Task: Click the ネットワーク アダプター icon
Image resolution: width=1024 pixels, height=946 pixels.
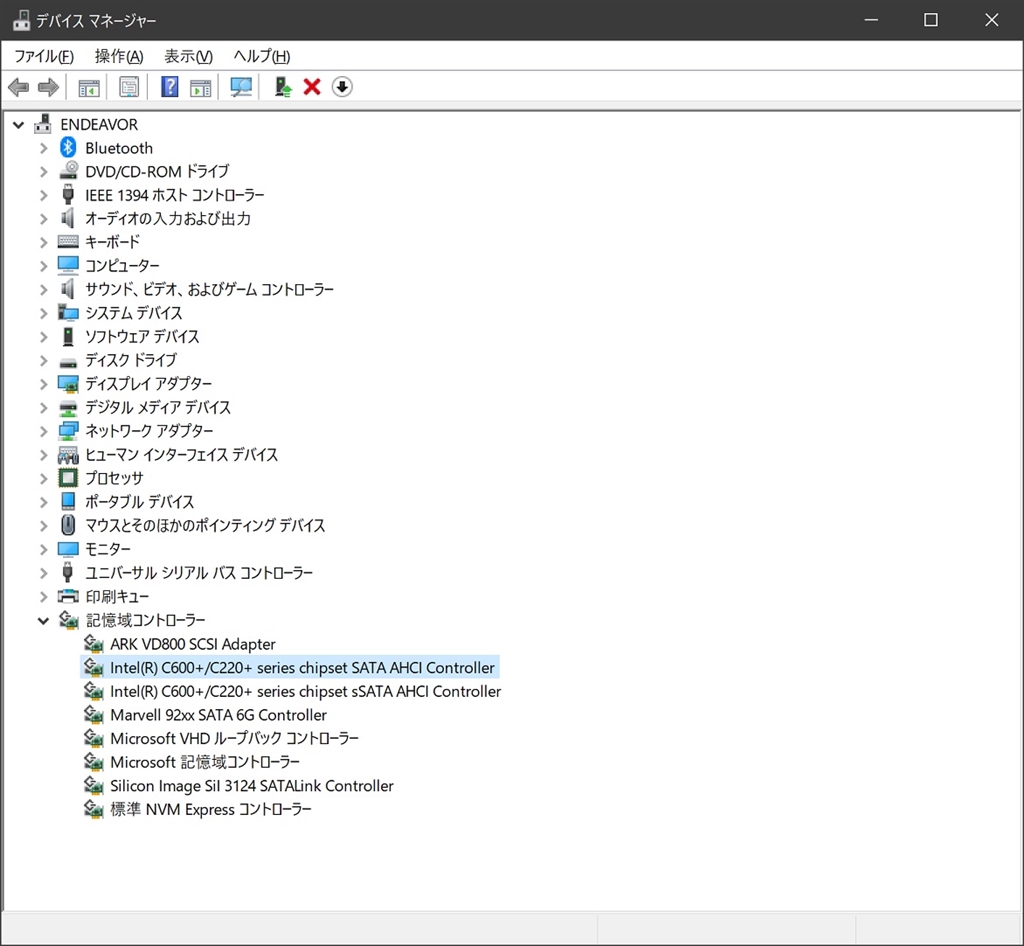Action: (x=68, y=430)
